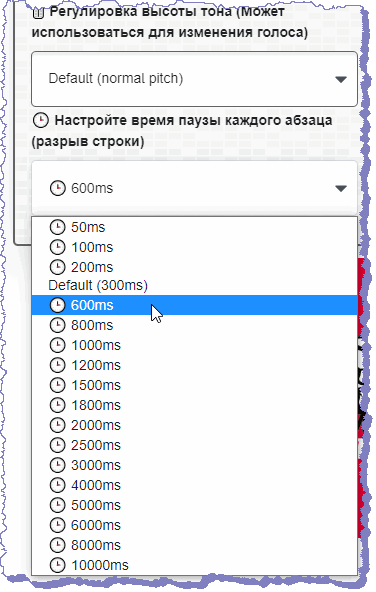Select the highlighted 600ms option
This screenshot has height=592, width=376.
tap(194, 305)
